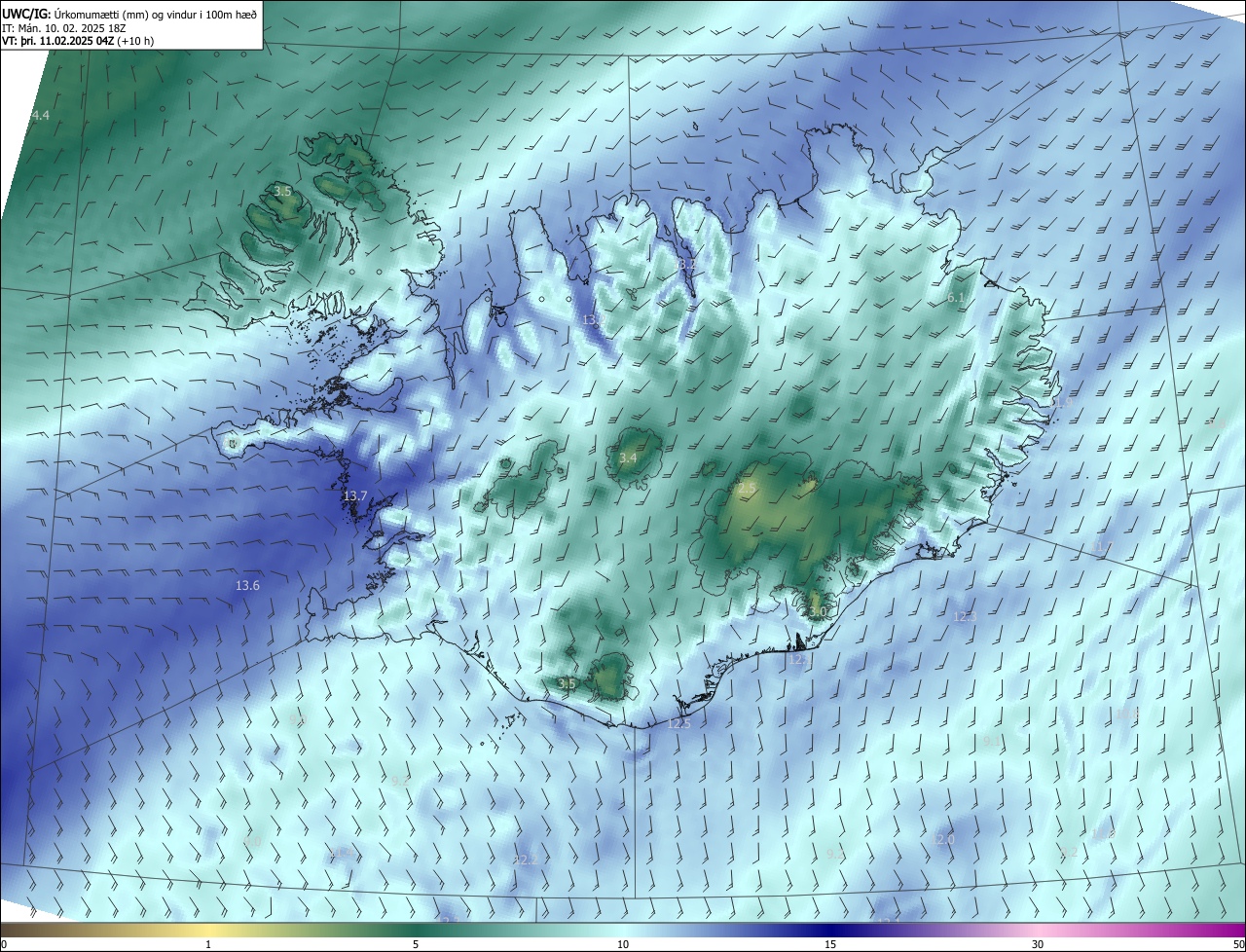1246x952 pixels.
Task: Click the 15 tick on the color scale
Action: (830, 945)
